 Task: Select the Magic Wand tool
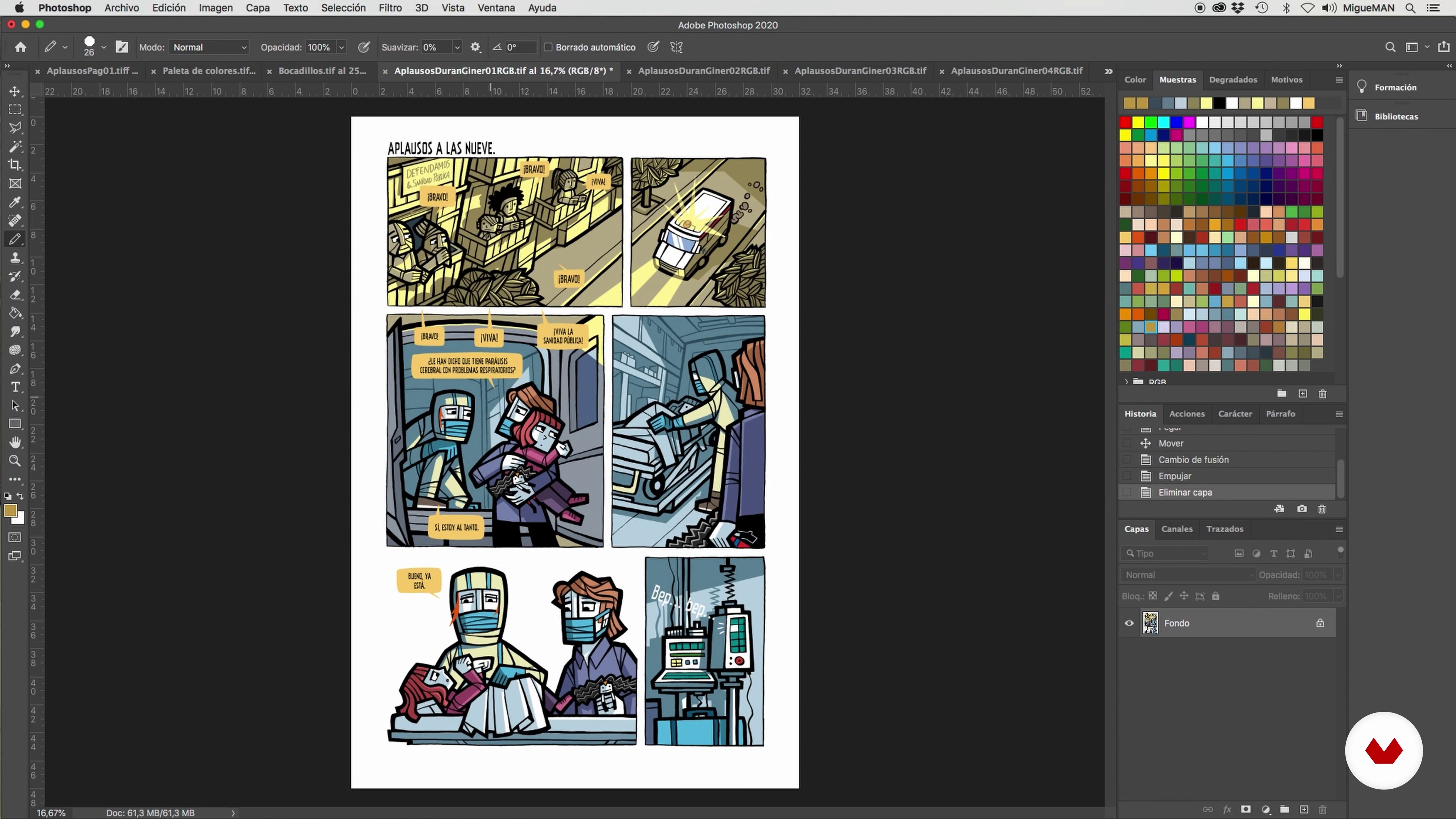click(15, 146)
